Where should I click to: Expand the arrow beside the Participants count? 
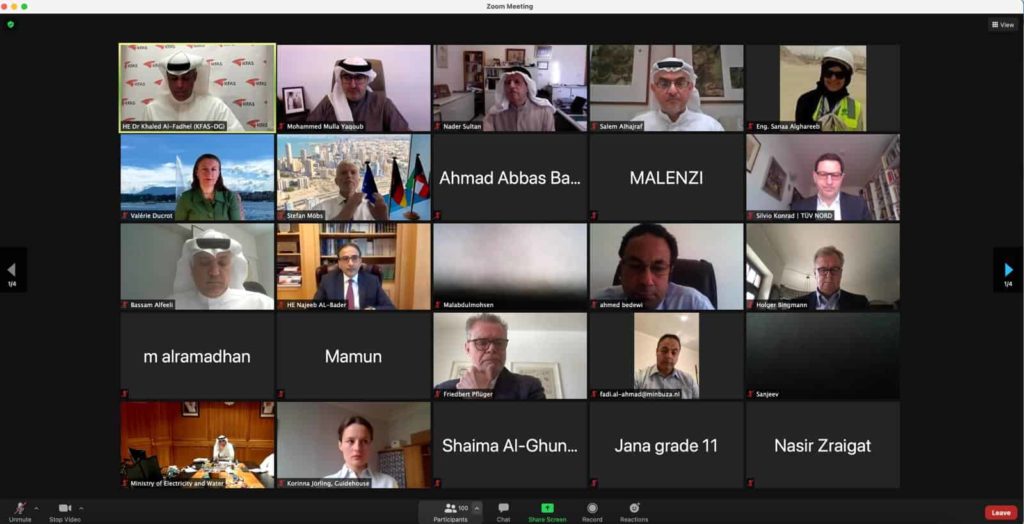477,508
